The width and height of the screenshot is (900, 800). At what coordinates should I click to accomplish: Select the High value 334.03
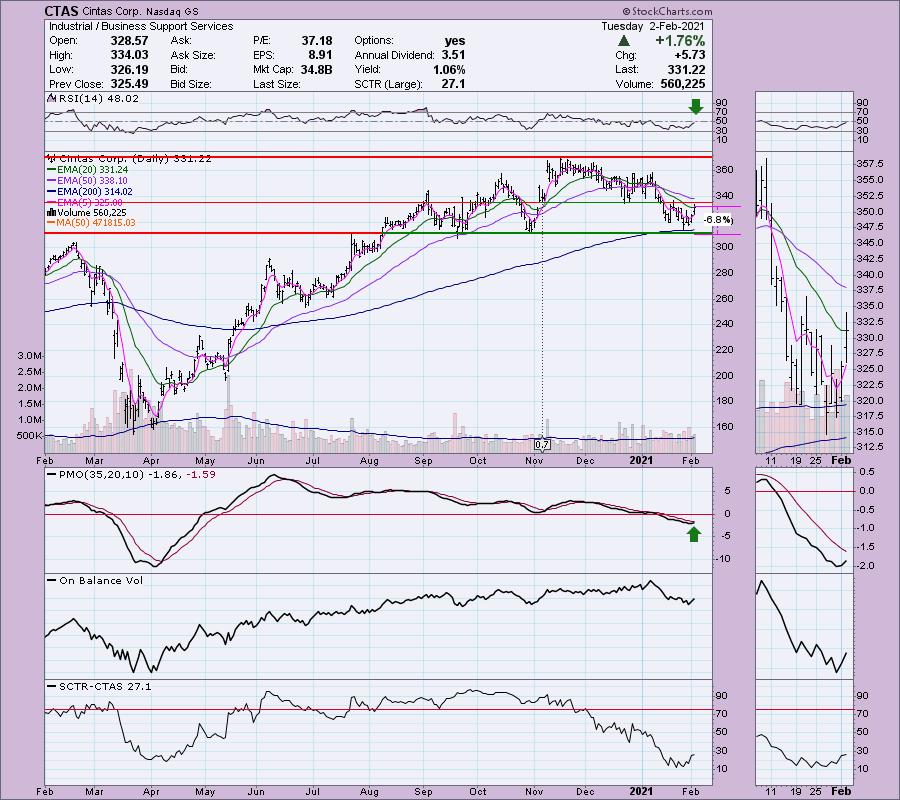129,55
